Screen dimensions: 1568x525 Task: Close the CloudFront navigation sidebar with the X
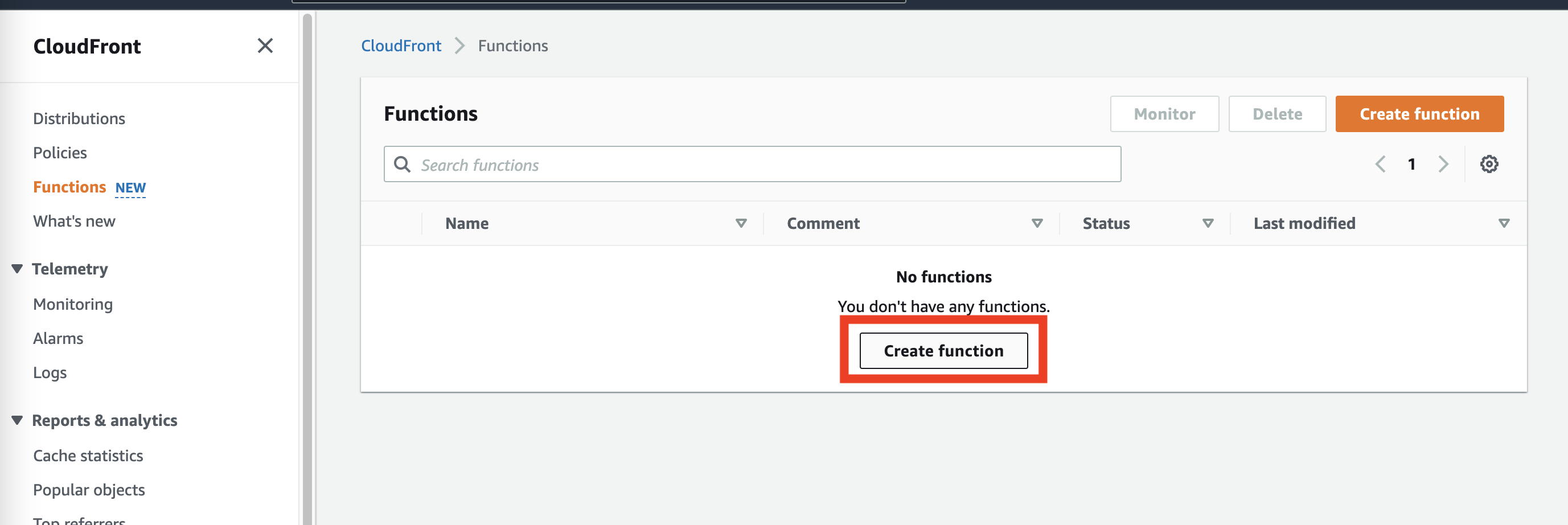coord(265,46)
